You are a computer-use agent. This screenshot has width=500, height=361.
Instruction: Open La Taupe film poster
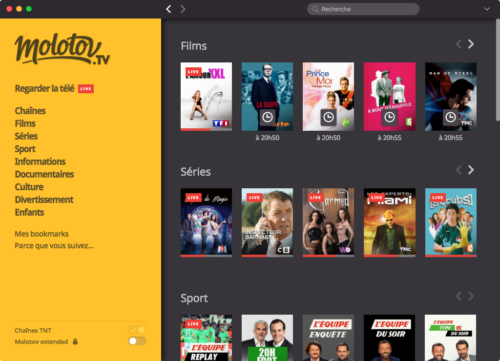coord(267,96)
